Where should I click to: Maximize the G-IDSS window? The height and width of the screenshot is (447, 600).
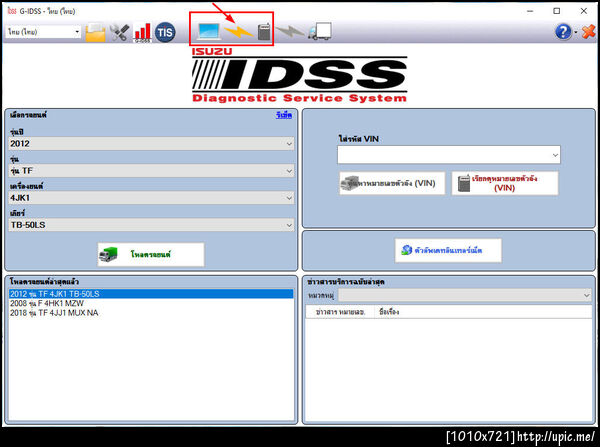(557, 11)
